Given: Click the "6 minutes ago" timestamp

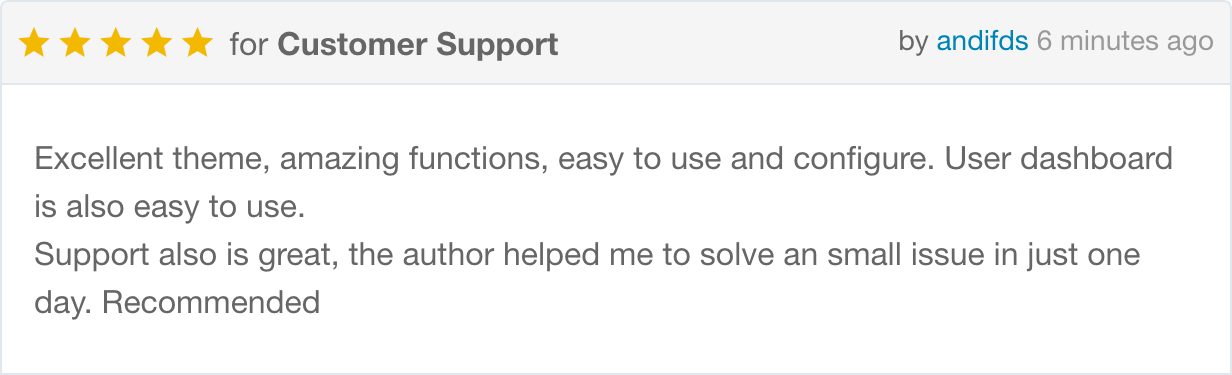Looking at the screenshot, I should tap(1125, 42).
